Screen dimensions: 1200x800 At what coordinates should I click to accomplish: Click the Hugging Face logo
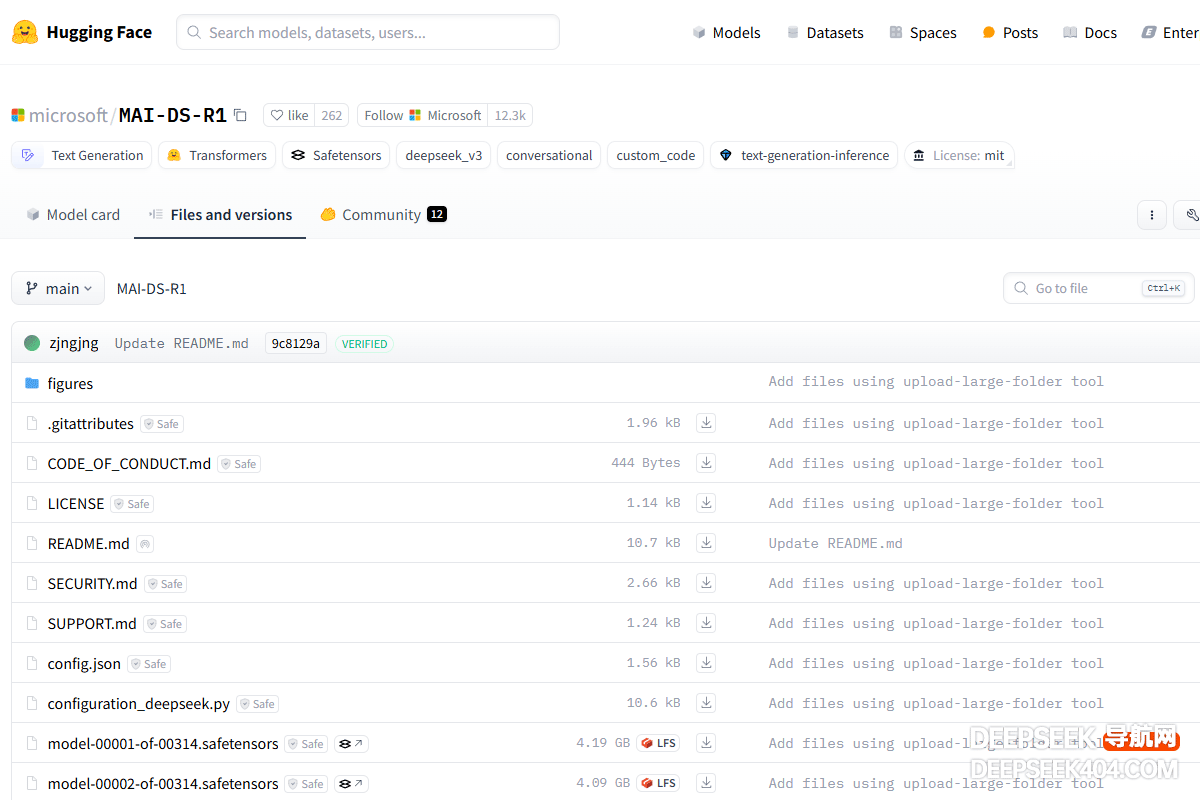click(82, 32)
